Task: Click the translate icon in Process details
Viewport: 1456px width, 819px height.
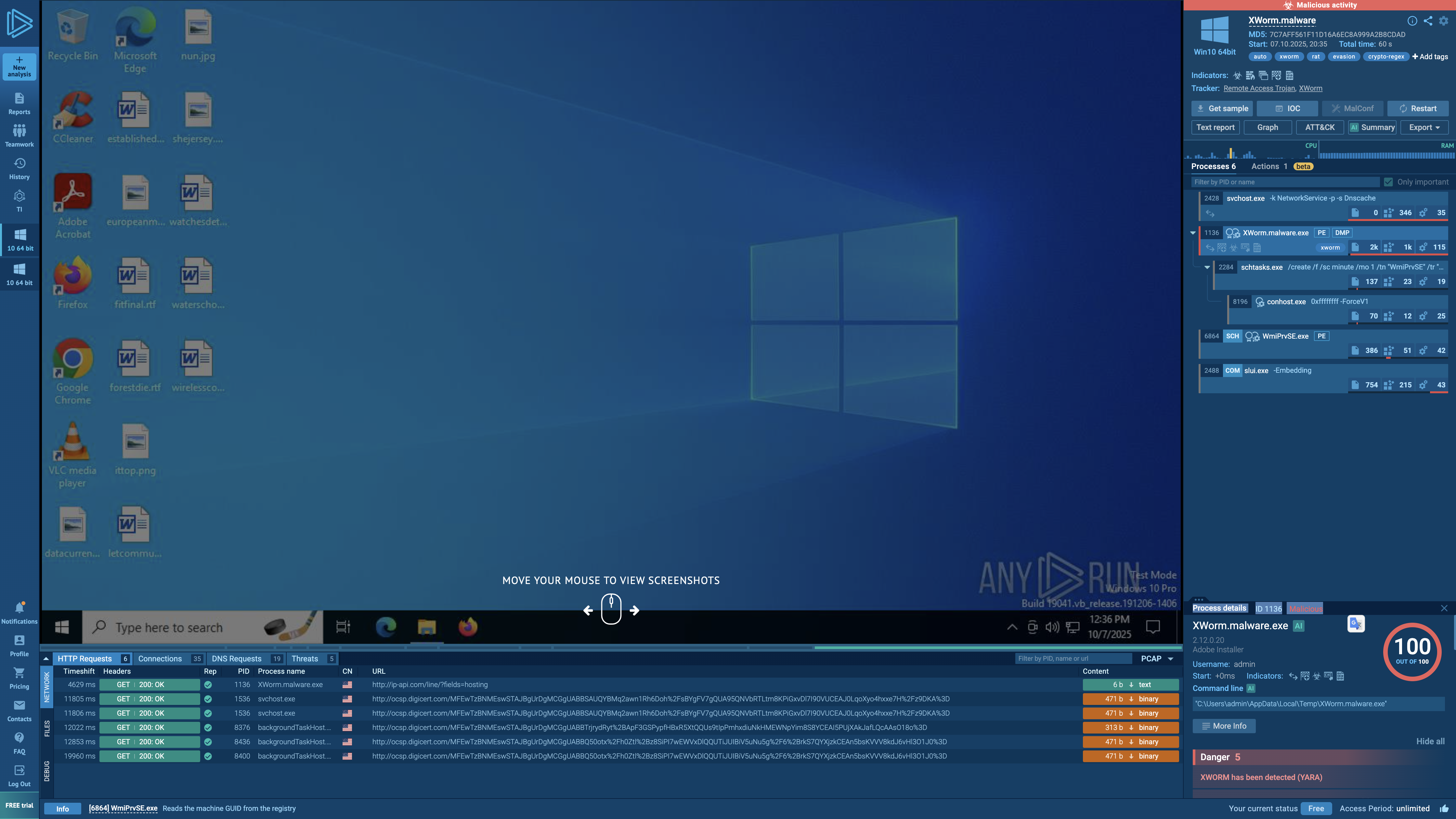Action: tap(1355, 623)
